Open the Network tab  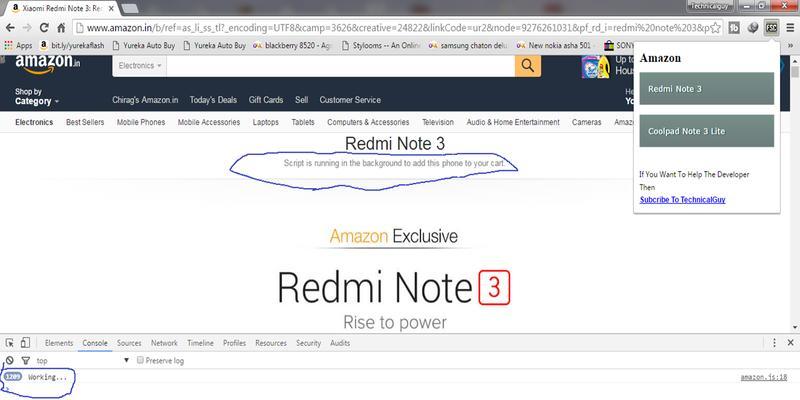(164, 343)
